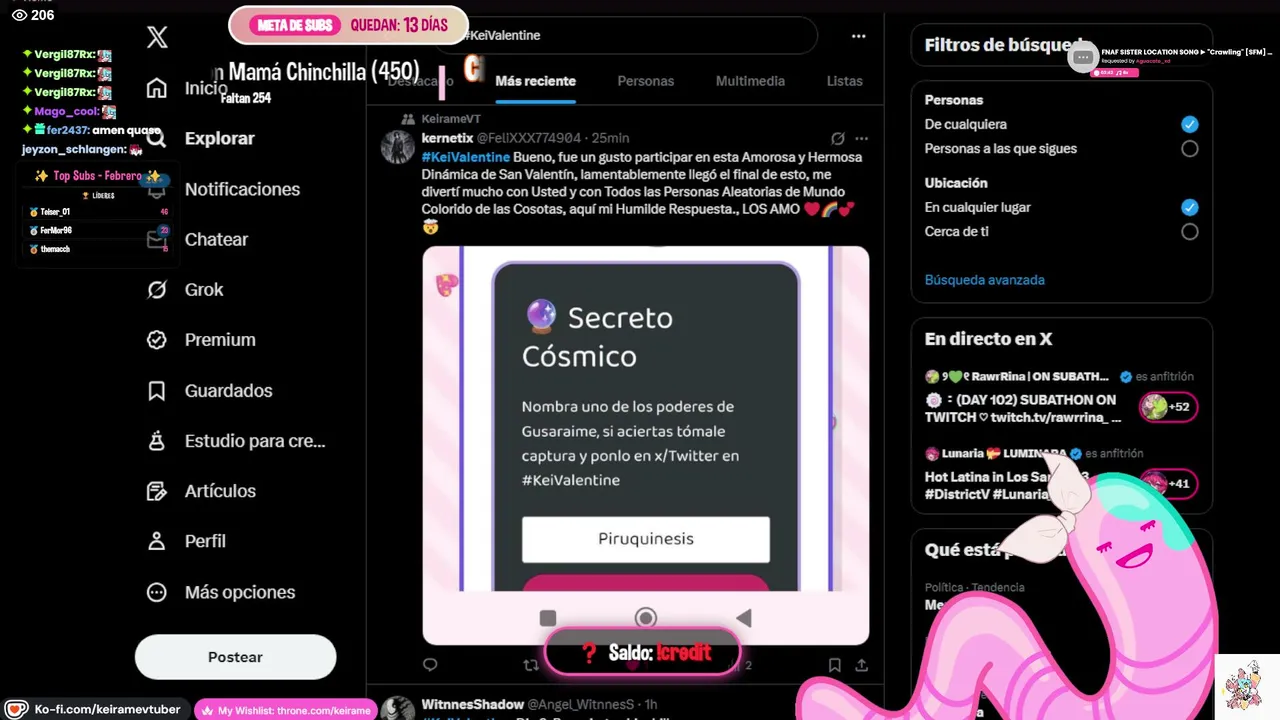Image resolution: width=1280 pixels, height=720 pixels.
Task: Open Chatear messages
Action: coord(216,239)
